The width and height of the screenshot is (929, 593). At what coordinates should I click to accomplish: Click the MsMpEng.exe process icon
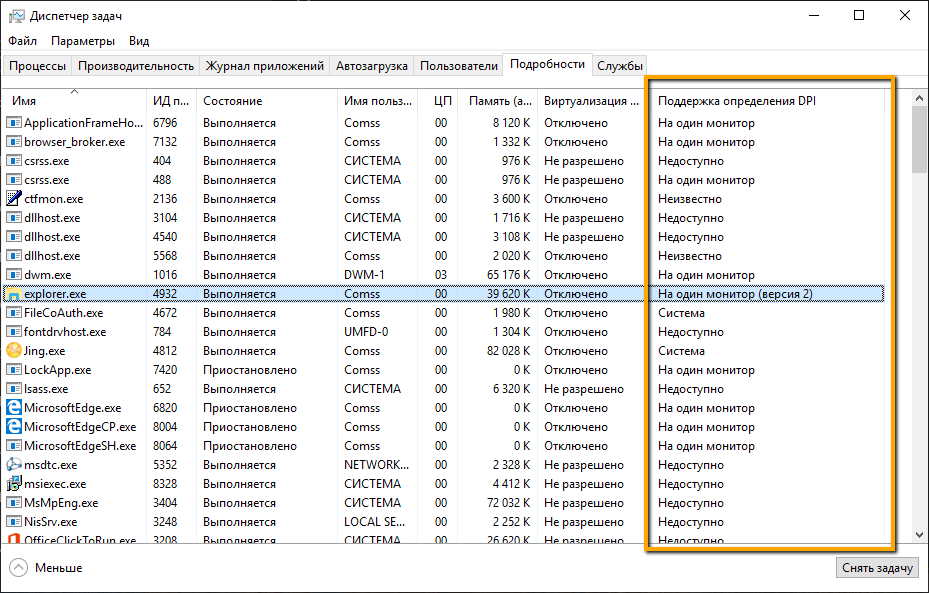(x=14, y=502)
